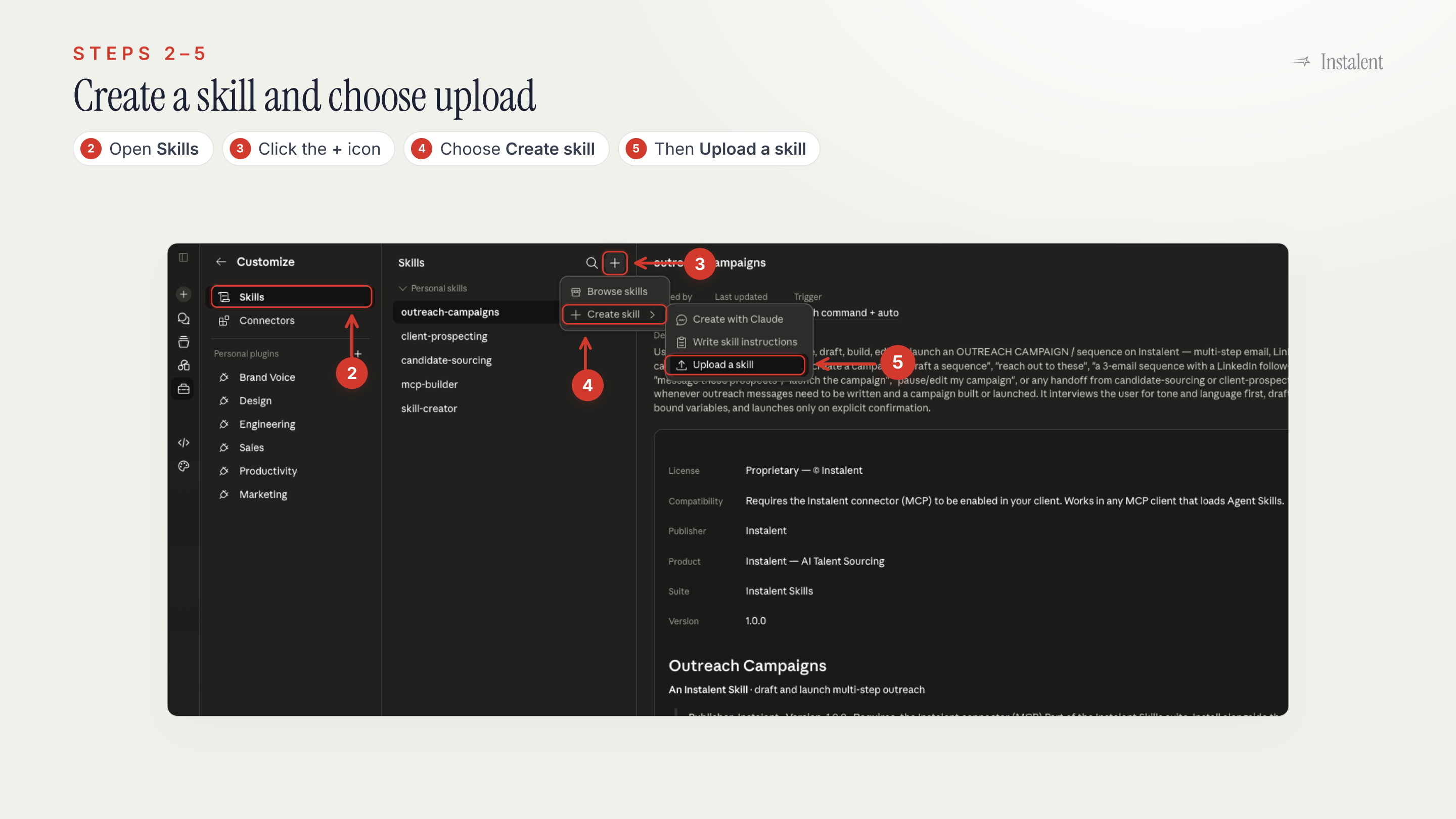Open Connectors in the Customize sidebar

pyautogui.click(x=291, y=321)
